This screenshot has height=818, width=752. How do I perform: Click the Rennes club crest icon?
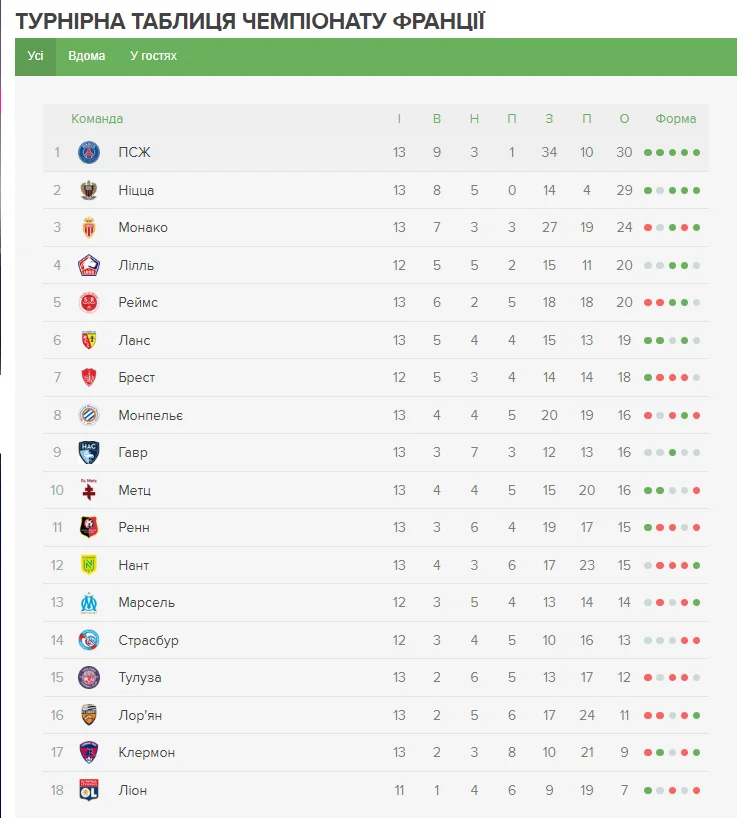coord(90,527)
